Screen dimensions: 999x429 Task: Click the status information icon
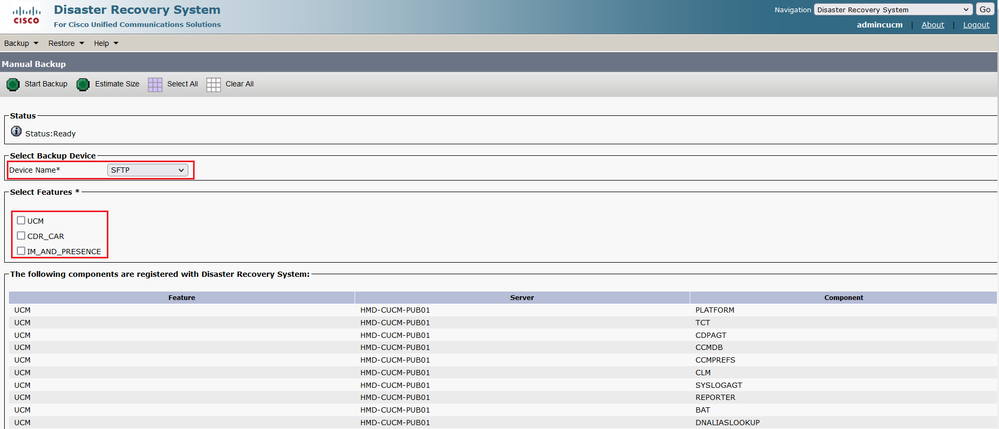pos(17,131)
